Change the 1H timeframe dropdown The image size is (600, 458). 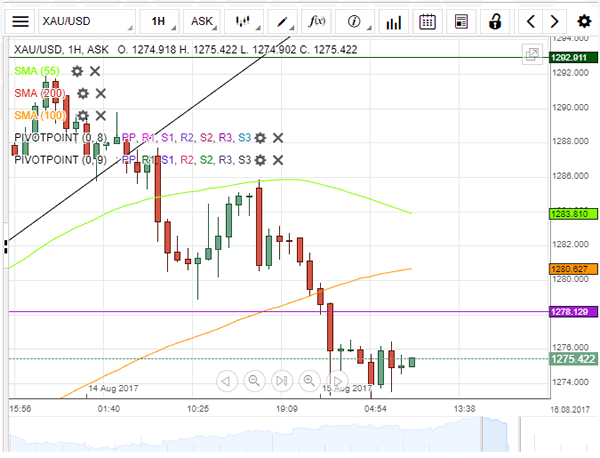point(160,21)
